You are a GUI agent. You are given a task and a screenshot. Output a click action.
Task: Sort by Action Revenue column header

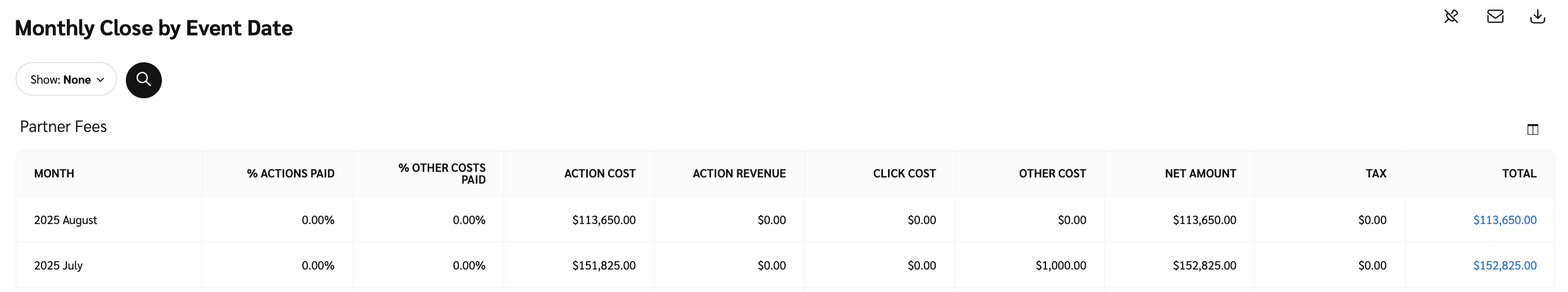click(x=739, y=174)
